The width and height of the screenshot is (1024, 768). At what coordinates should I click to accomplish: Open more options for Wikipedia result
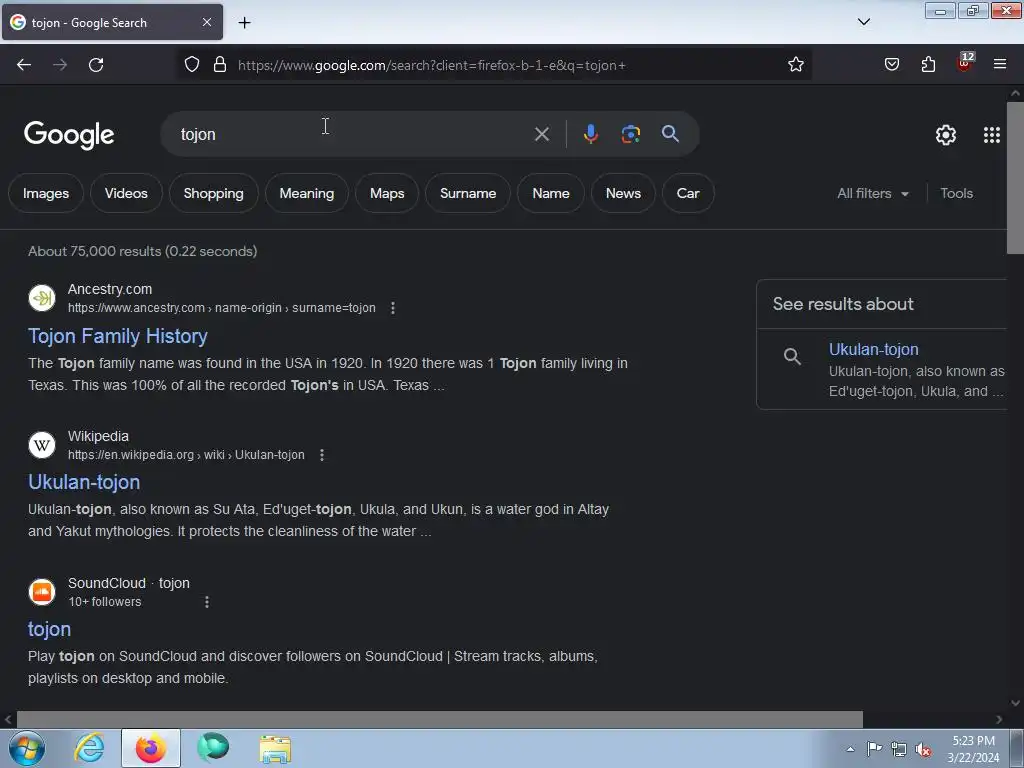(x=322, y=455)
